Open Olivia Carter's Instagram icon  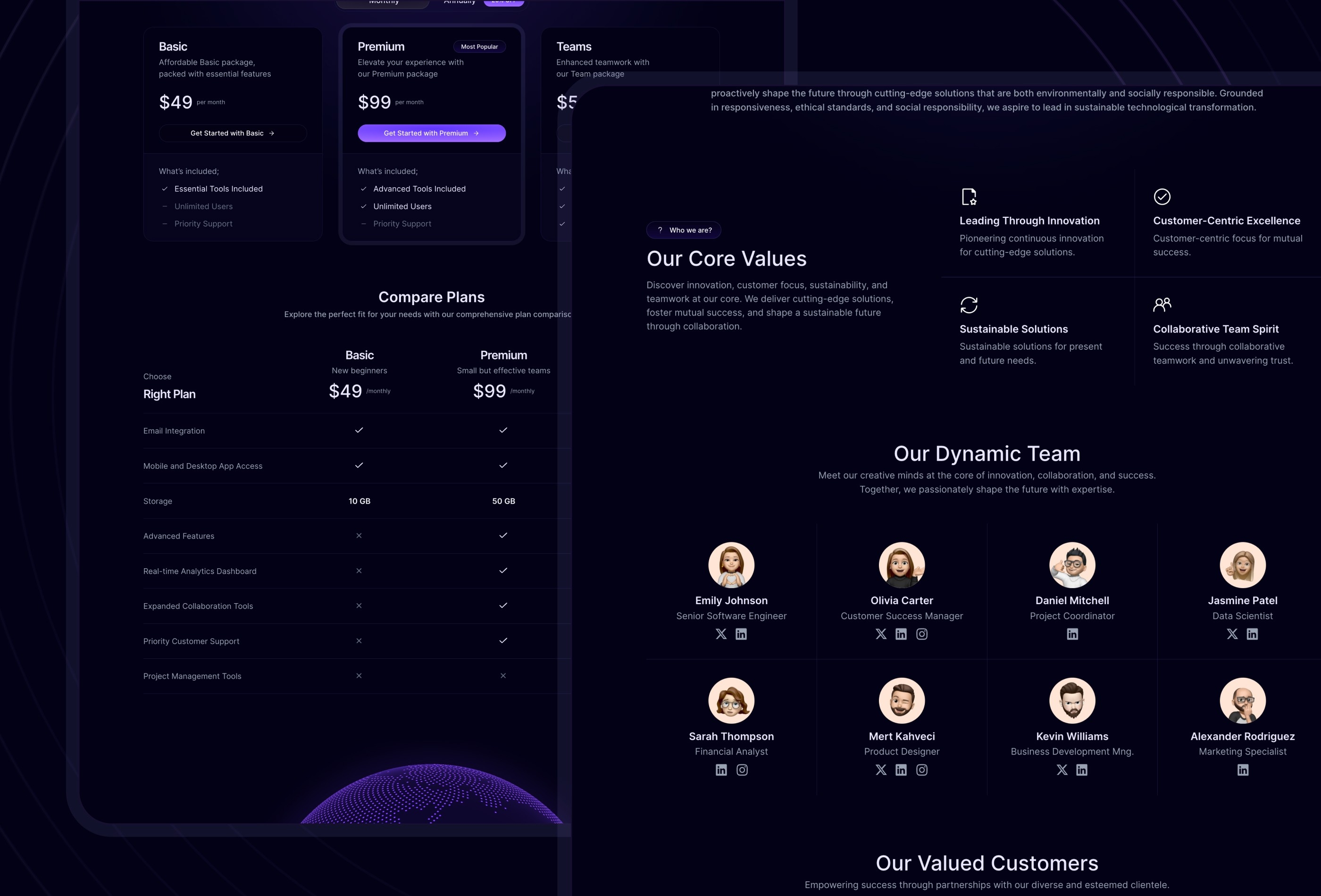tap(922, 634)
